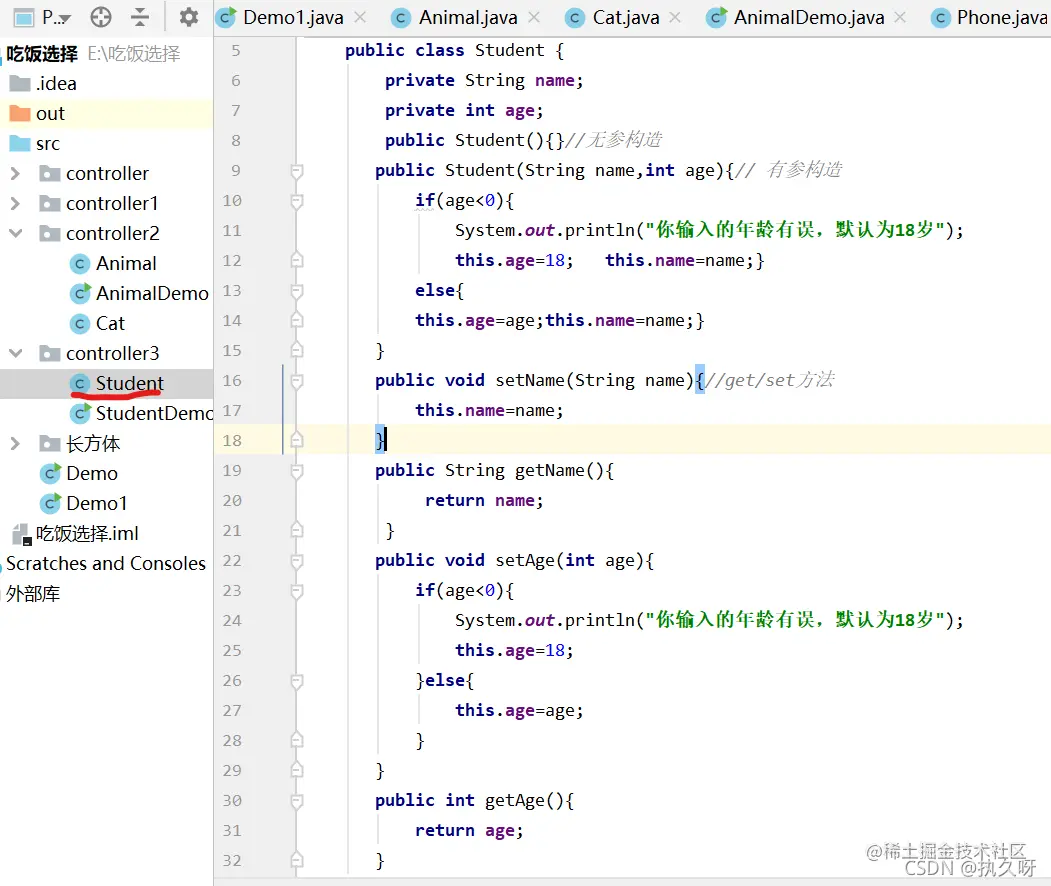Collapse the controller2 package
Screen dimensions: 1051x886
coord(15,233)
